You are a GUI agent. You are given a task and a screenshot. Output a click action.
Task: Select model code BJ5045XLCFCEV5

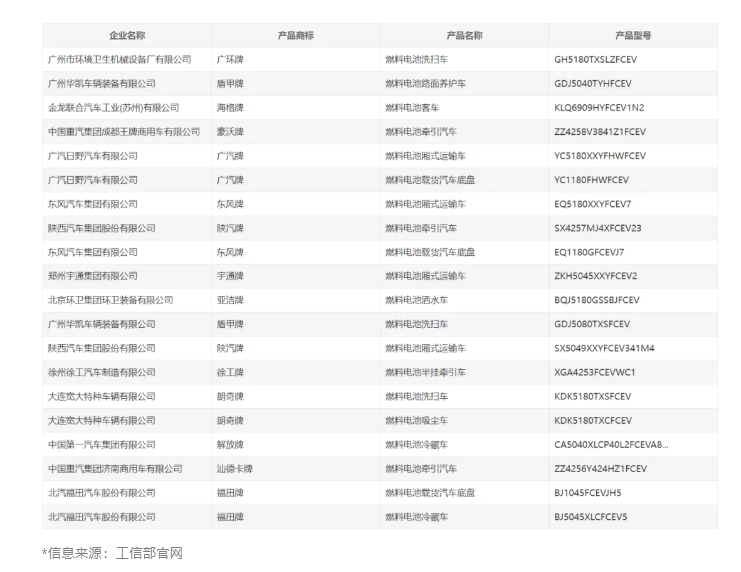click(591, 517)
